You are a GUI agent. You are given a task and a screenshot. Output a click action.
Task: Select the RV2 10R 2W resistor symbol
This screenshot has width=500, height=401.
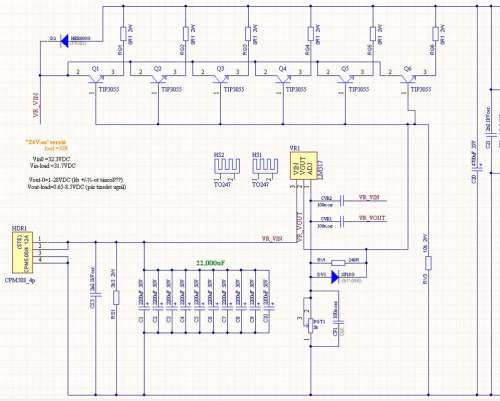coord(429,263)
